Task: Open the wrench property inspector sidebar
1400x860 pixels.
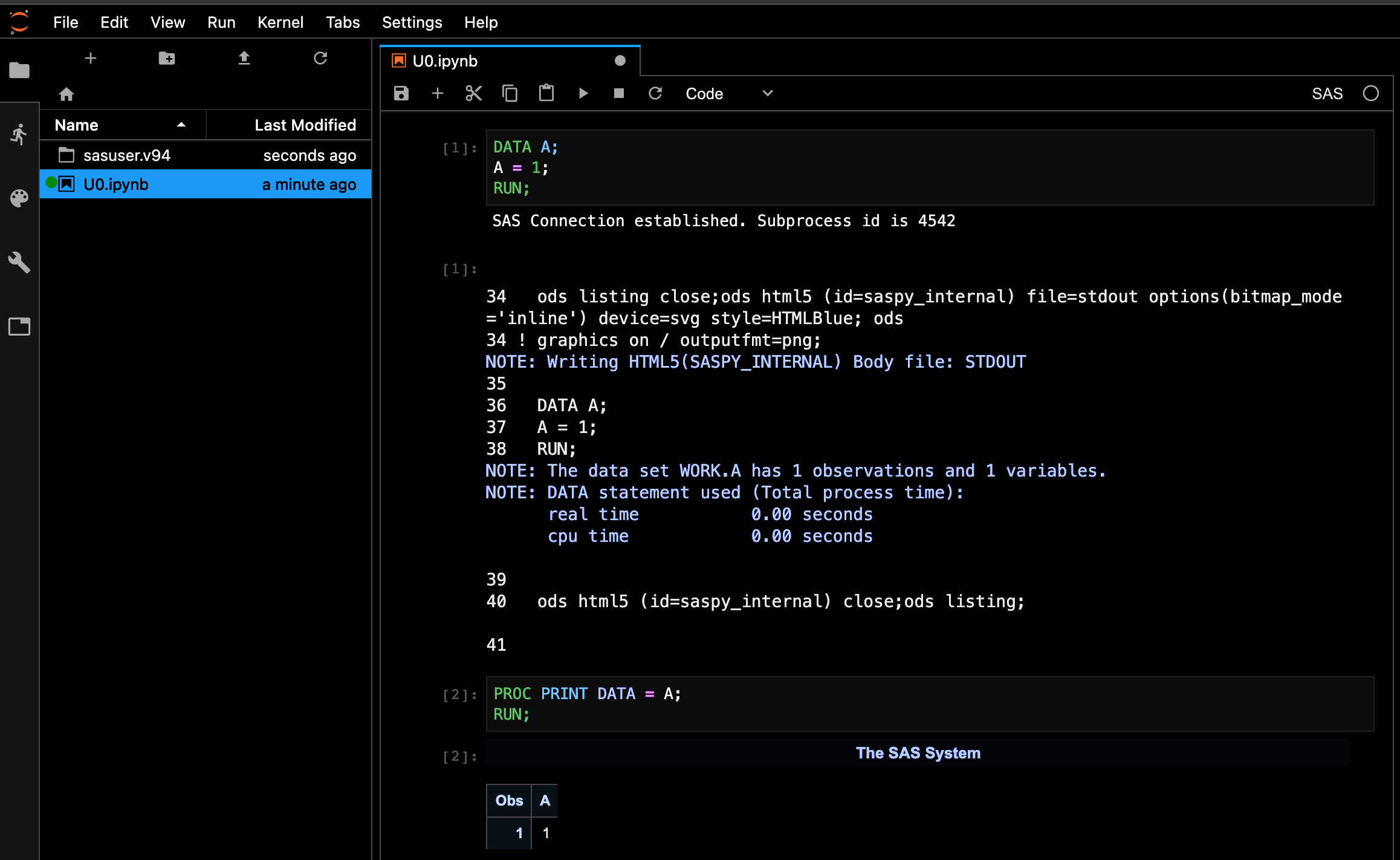Action: tap(19, 262)
